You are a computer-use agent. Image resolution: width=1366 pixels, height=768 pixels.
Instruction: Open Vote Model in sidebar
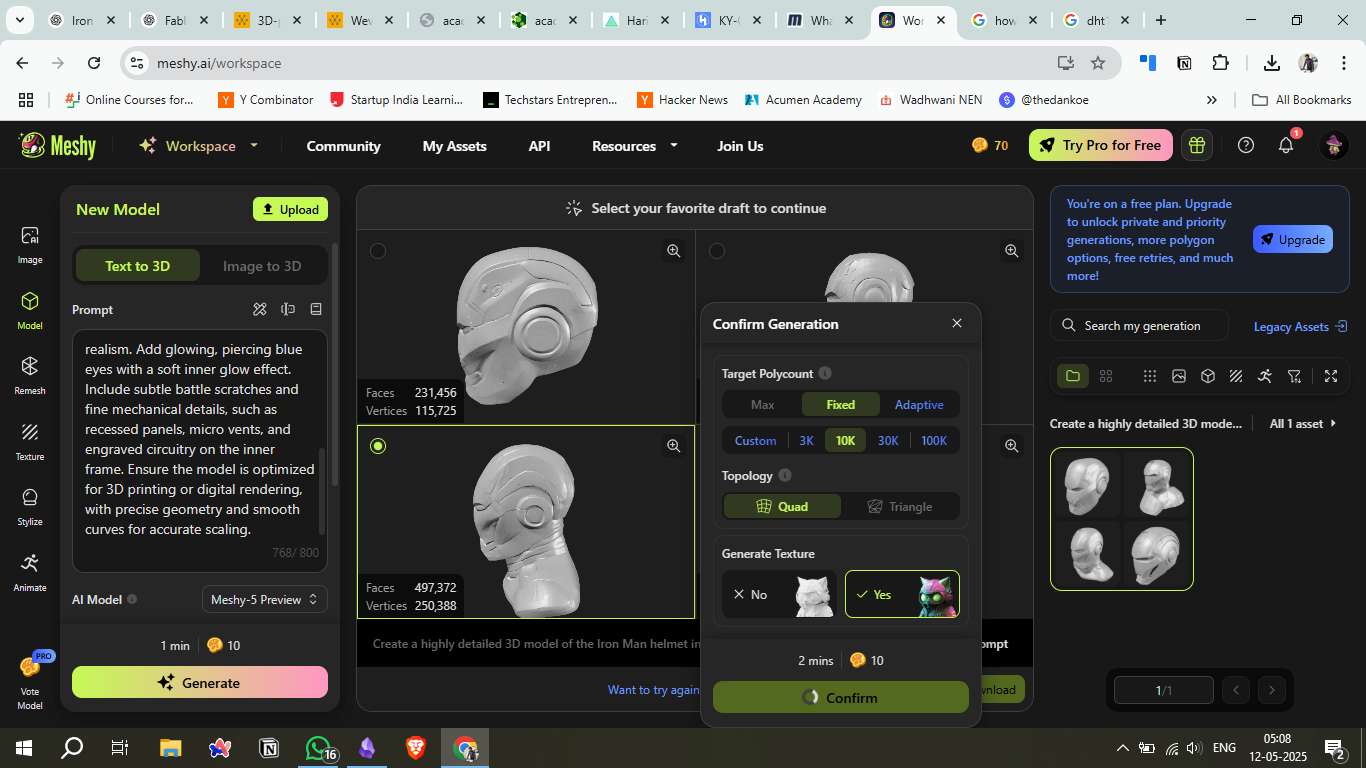[x=30, y=682]
